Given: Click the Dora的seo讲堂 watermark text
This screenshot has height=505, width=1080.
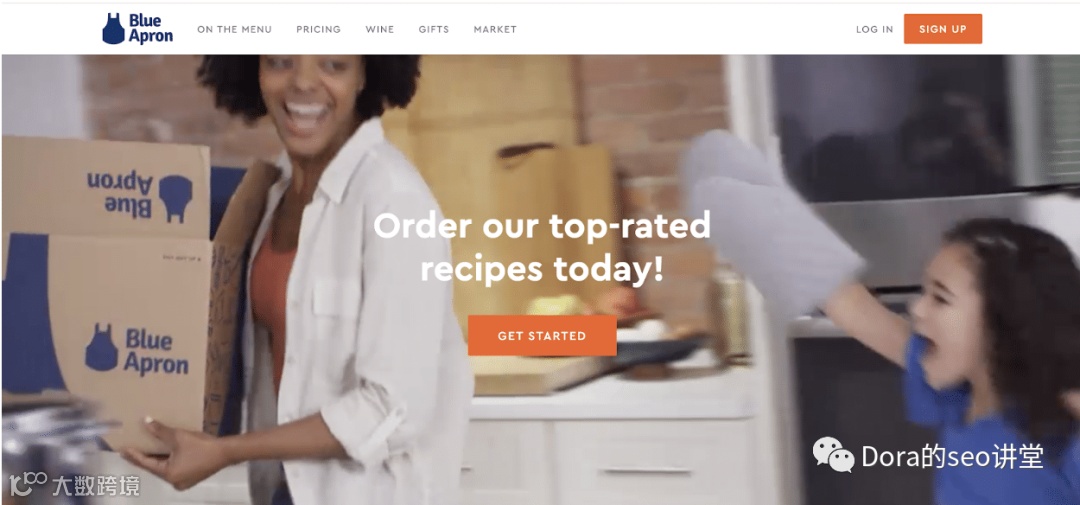Looking at the screenshot, I should tap(953, 456).
